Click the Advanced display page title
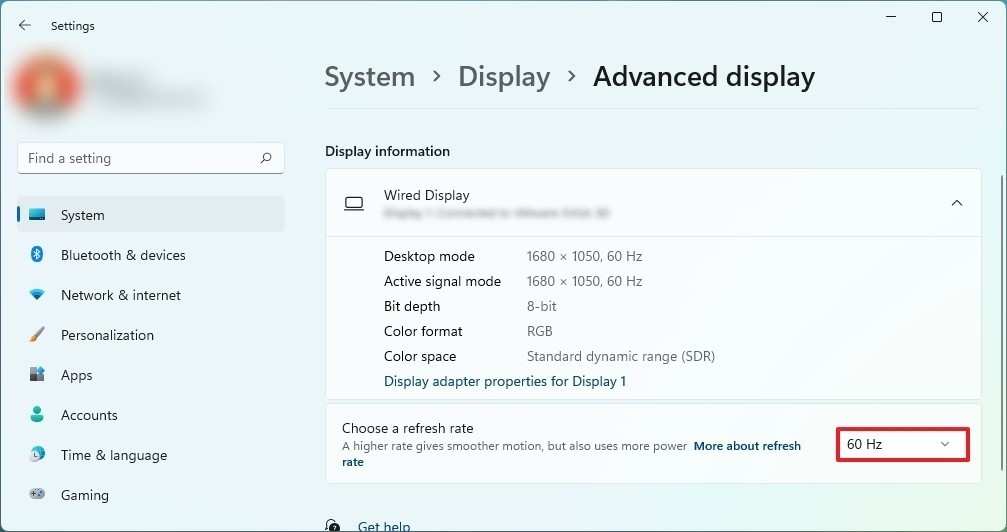 pyautogui.click(x=704, y=76)
